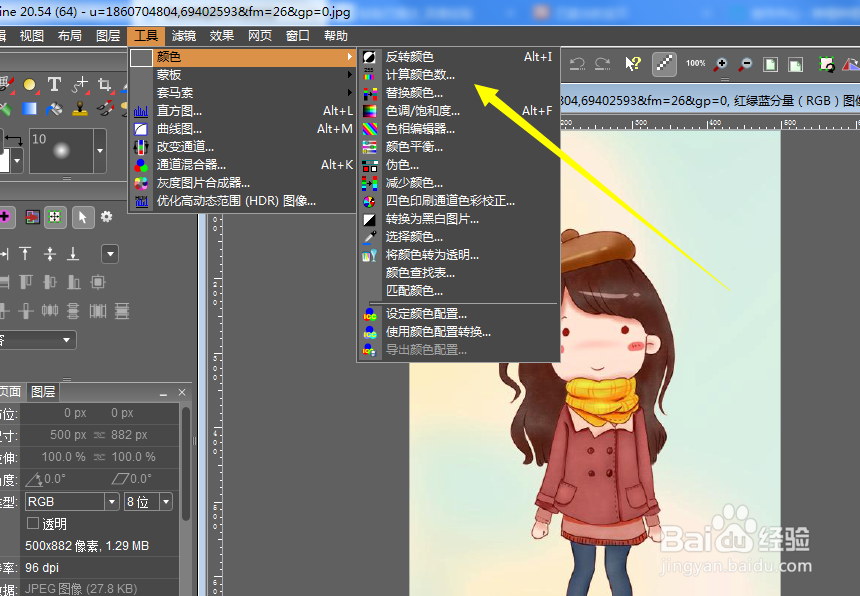Click the first green page view icon
The width and height of the screenshot is (860, 596).
click(771, 64)
